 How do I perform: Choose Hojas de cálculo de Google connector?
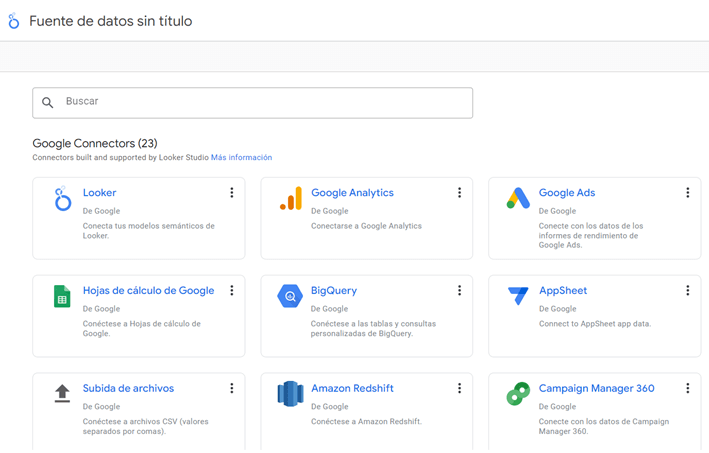click(148, 290)
